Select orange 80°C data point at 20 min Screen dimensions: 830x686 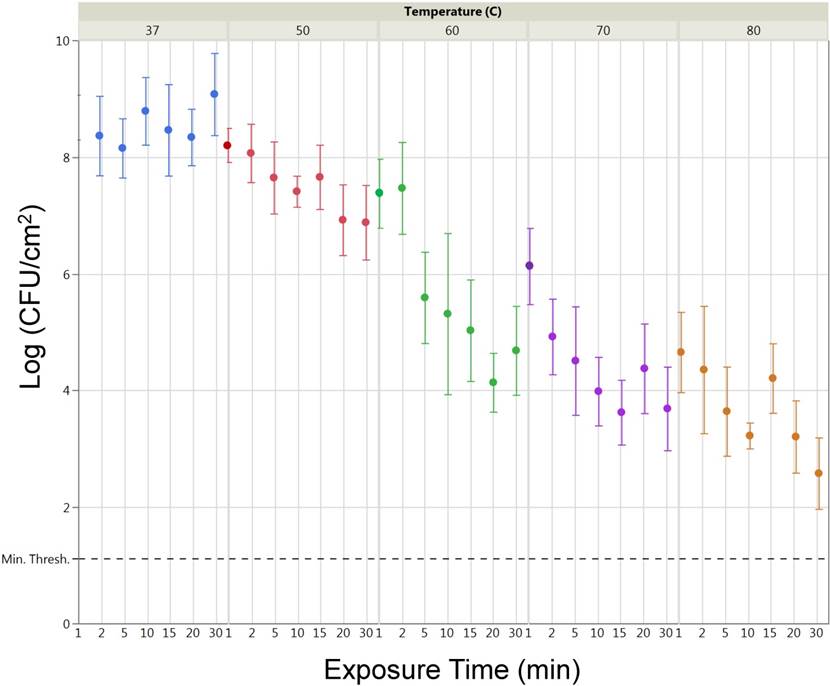796,437
